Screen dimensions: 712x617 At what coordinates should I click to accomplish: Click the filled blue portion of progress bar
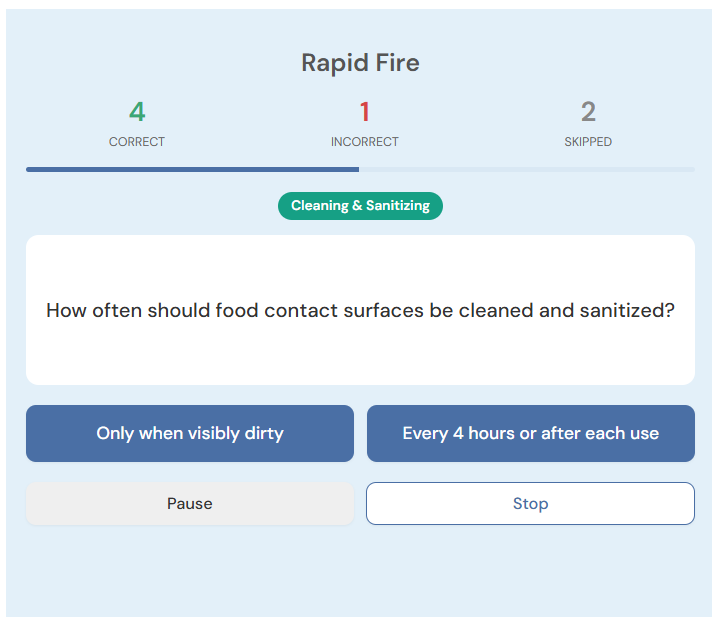coord(193,169)
